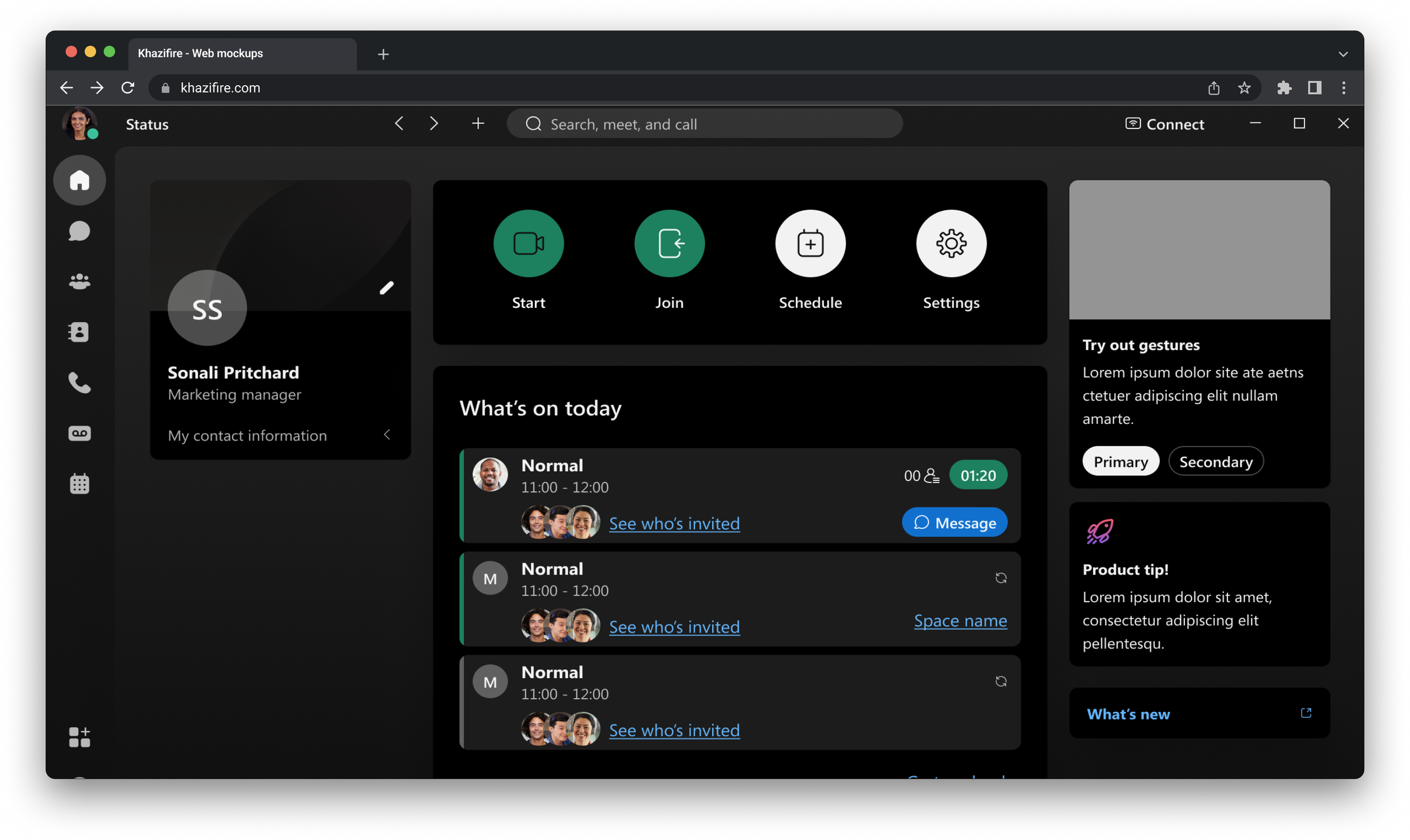This screenshot has height=840, width=1410.
Task: Edit profile cover with pencil icon
Action: [386, 288]
